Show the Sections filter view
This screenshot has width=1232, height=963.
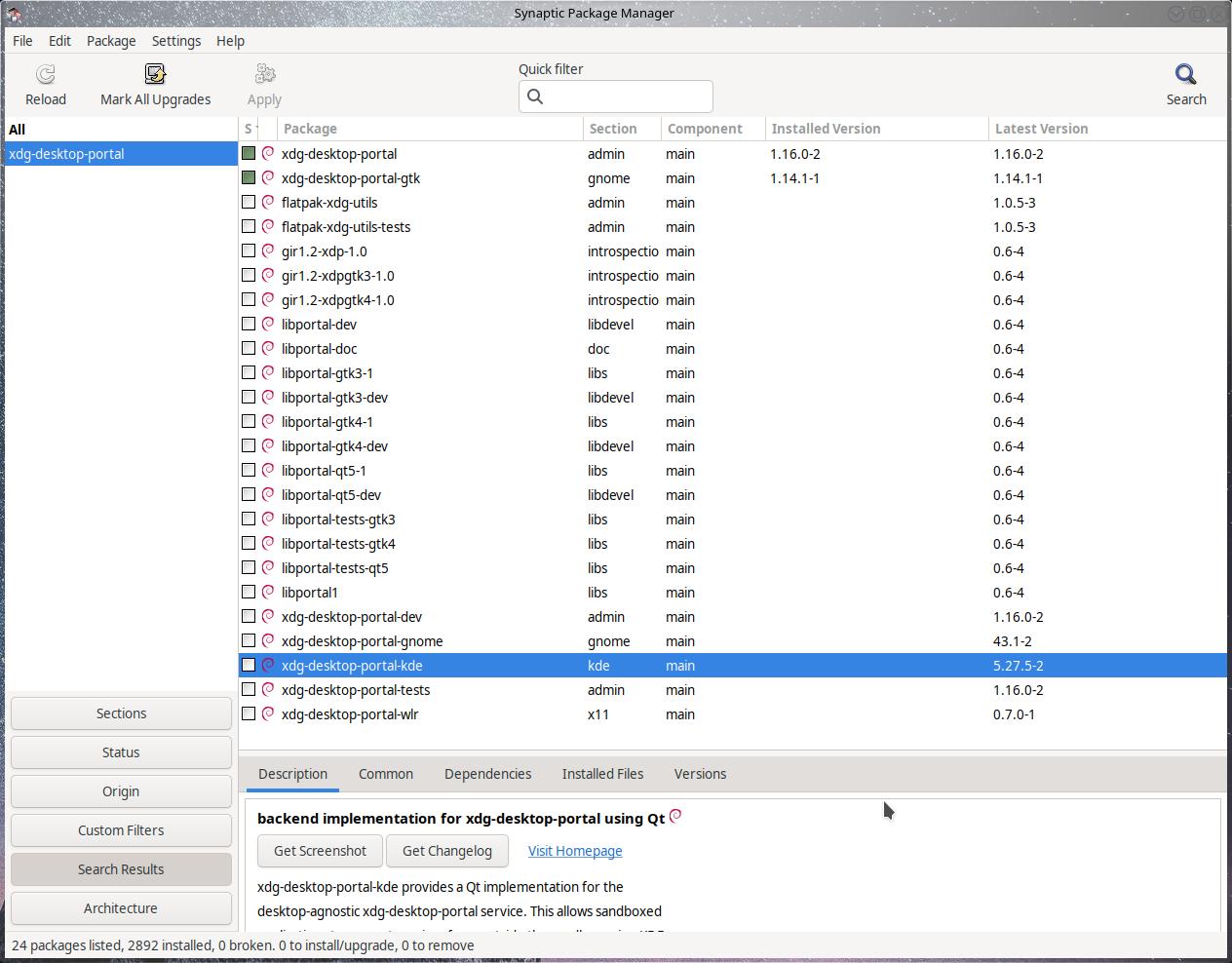pyautogui.click(x=121, y=713)
